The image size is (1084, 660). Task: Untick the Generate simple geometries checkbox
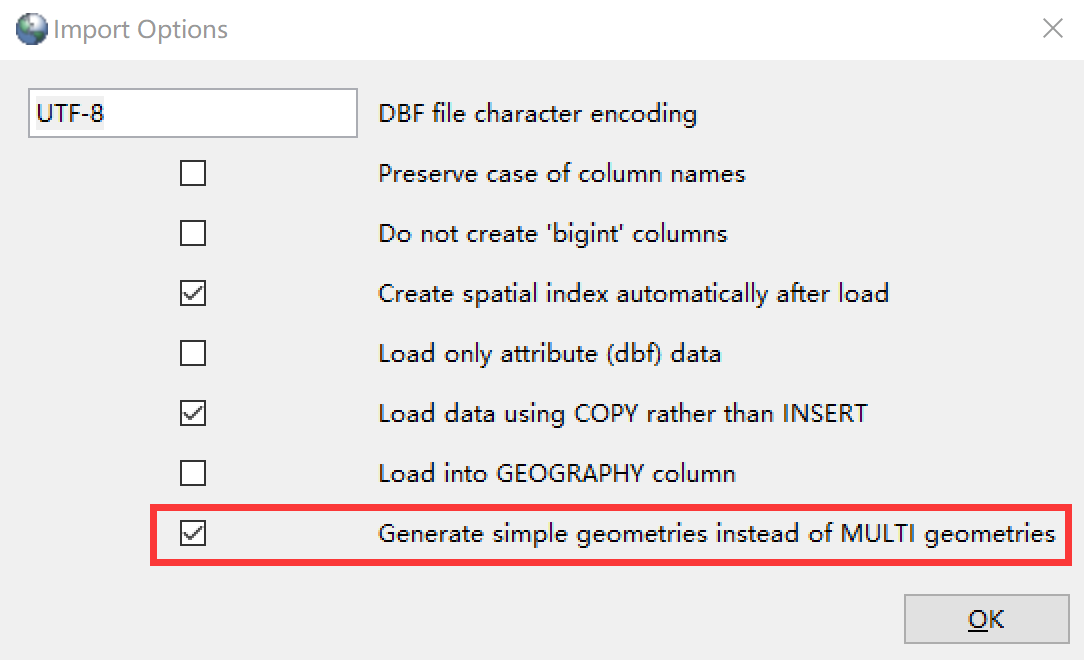(193, 534)
